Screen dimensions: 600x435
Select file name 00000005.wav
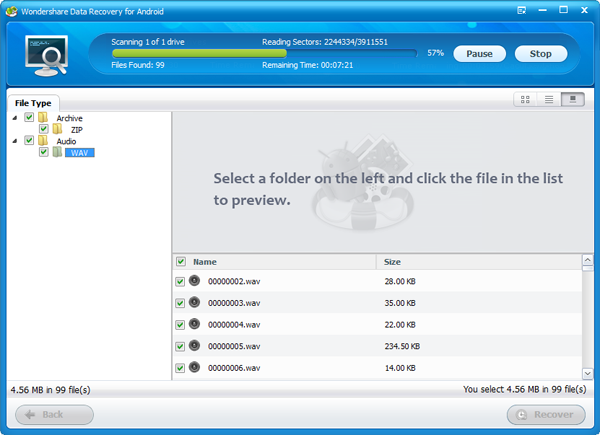234,346
